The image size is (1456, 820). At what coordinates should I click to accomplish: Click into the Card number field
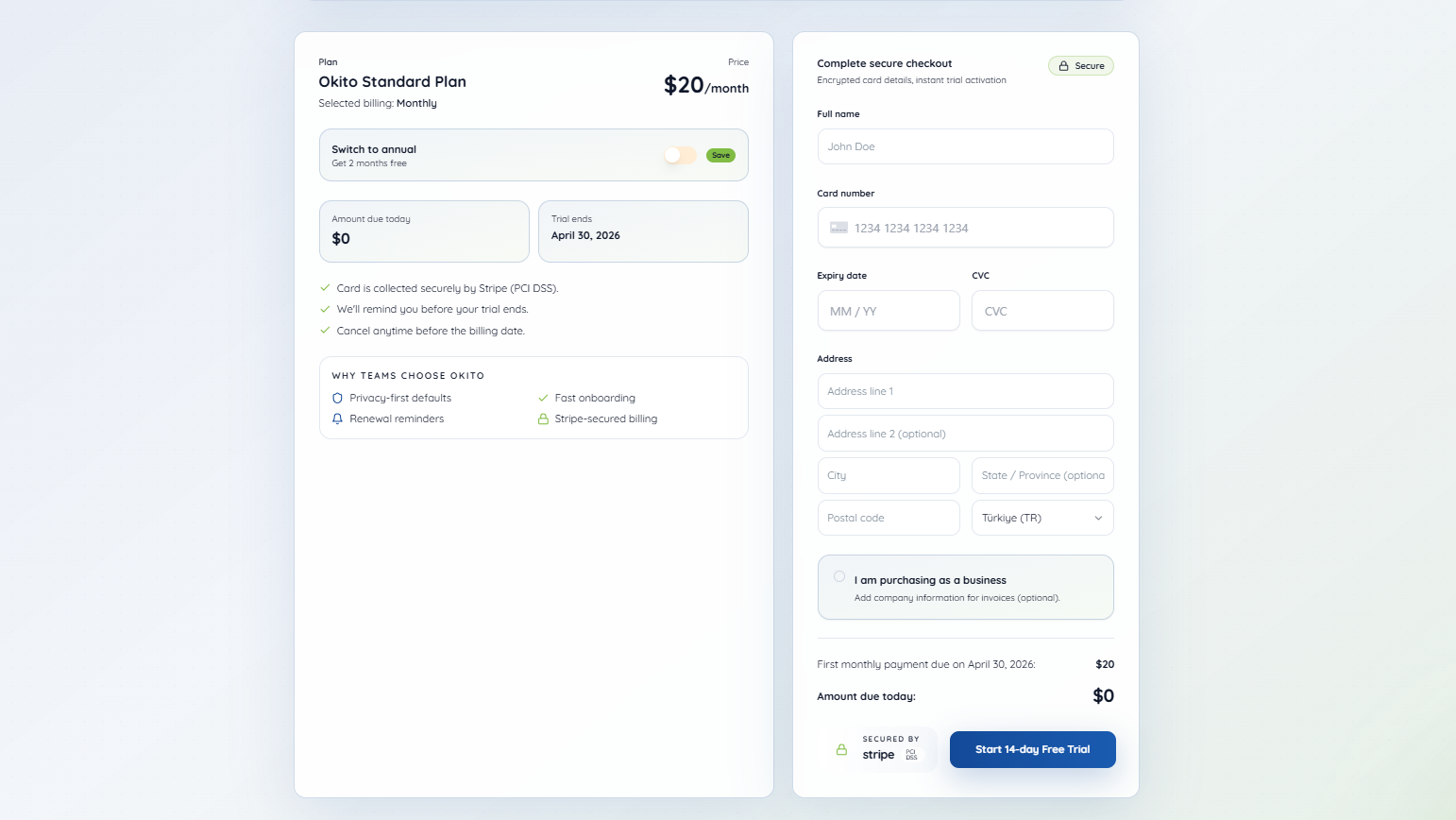[965, 228]
